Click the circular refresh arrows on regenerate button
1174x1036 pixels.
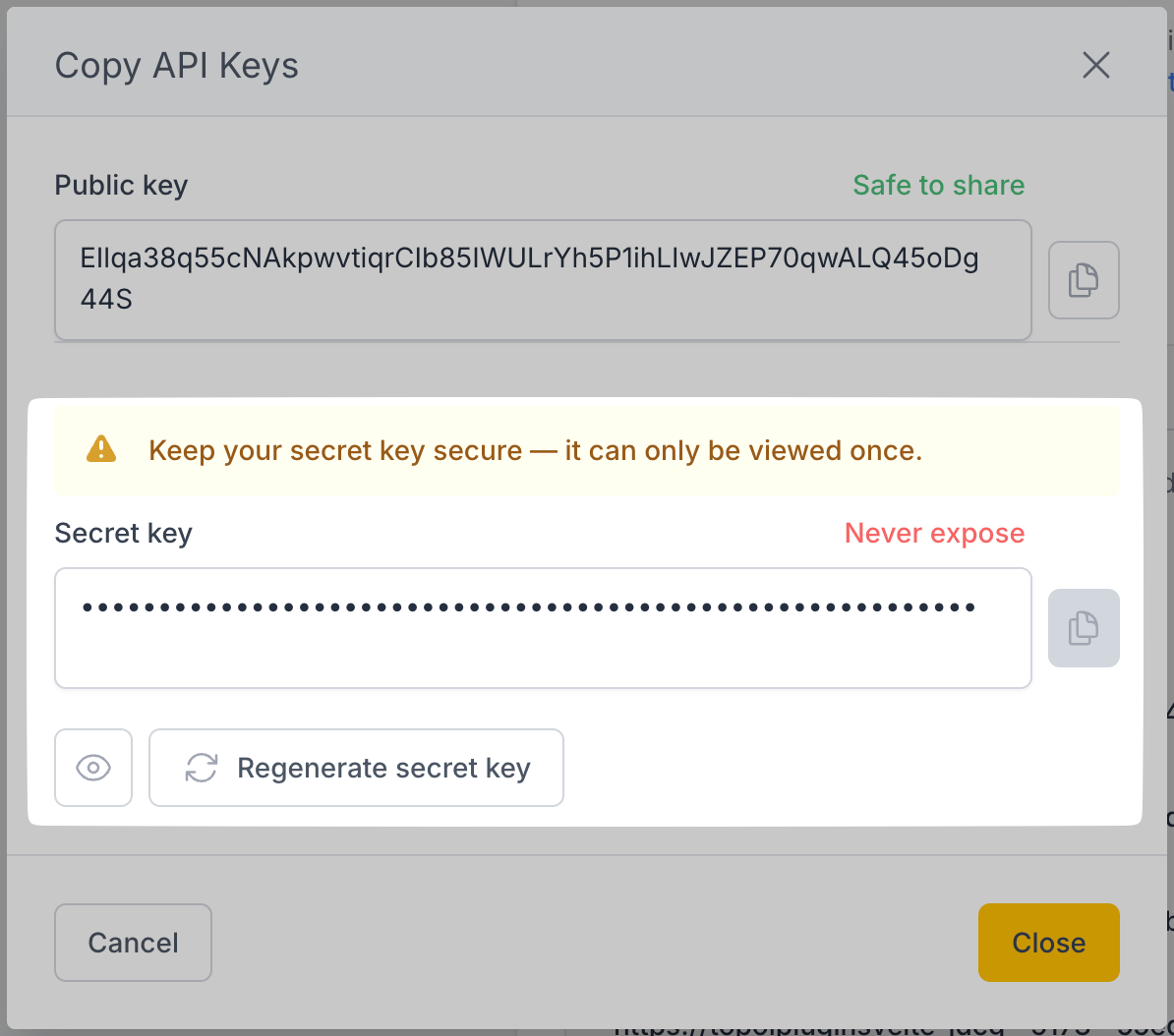click(200, 768)
